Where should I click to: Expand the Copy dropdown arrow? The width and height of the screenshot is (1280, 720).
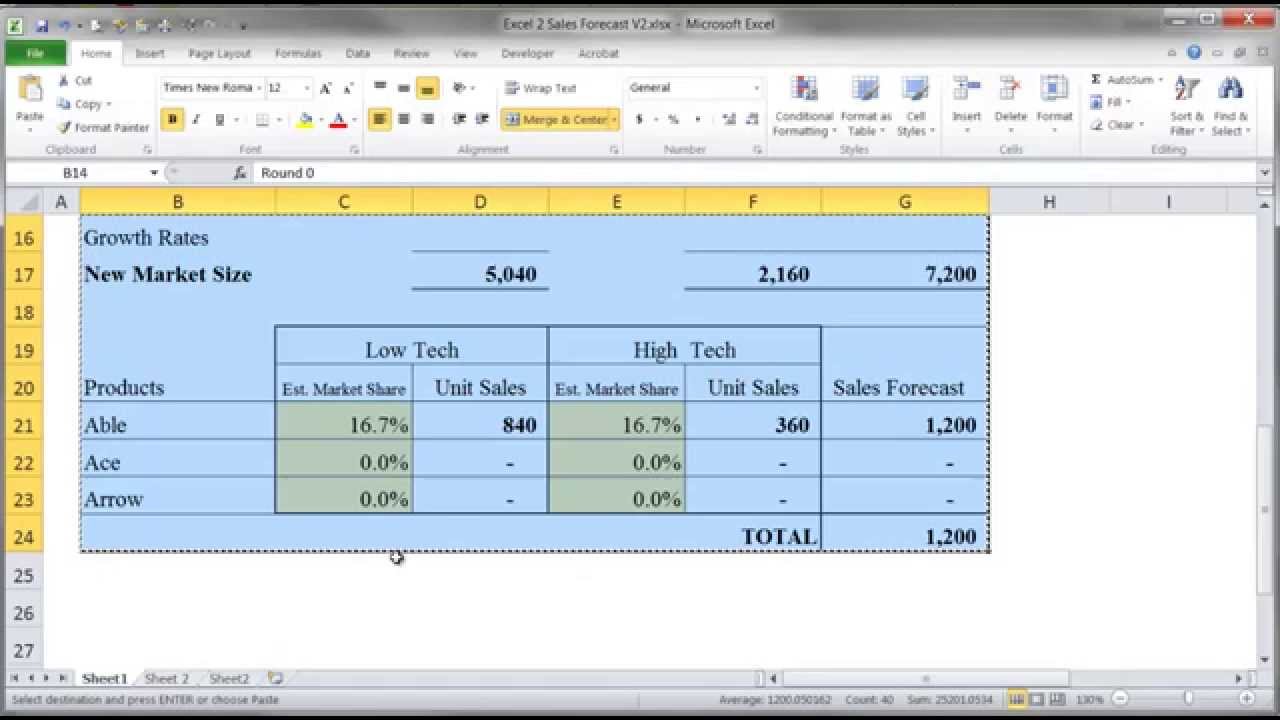(x=108, y=104)
